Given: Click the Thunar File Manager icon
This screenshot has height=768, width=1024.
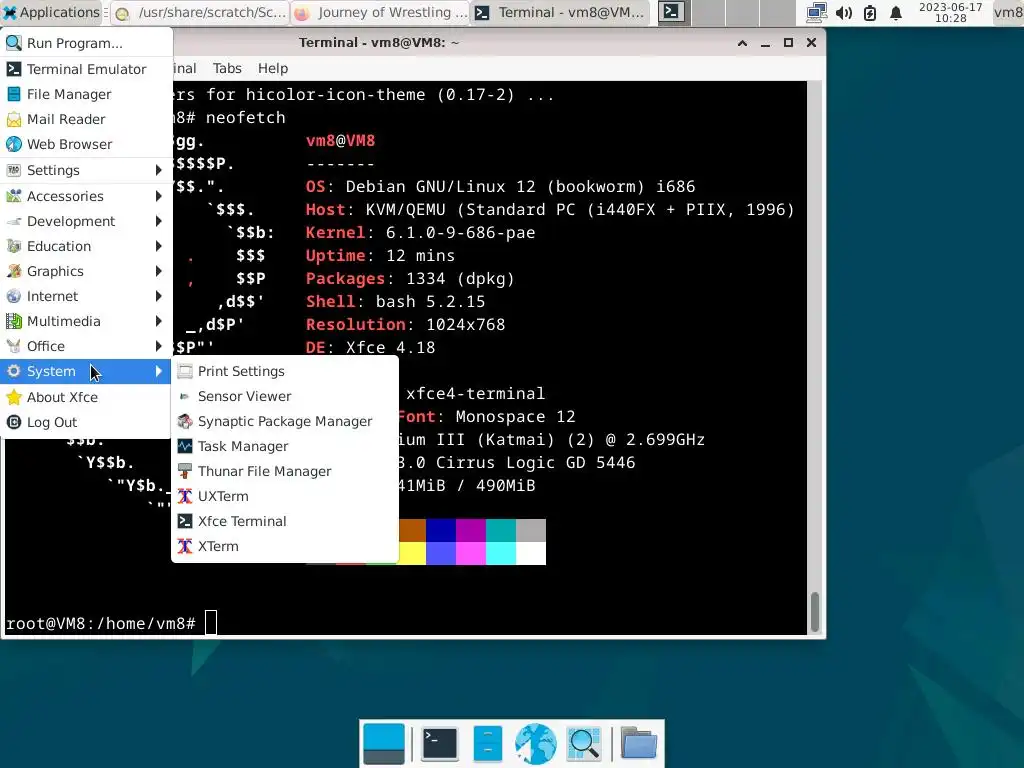Looking at the screenshot, I should tap(185, 471).
